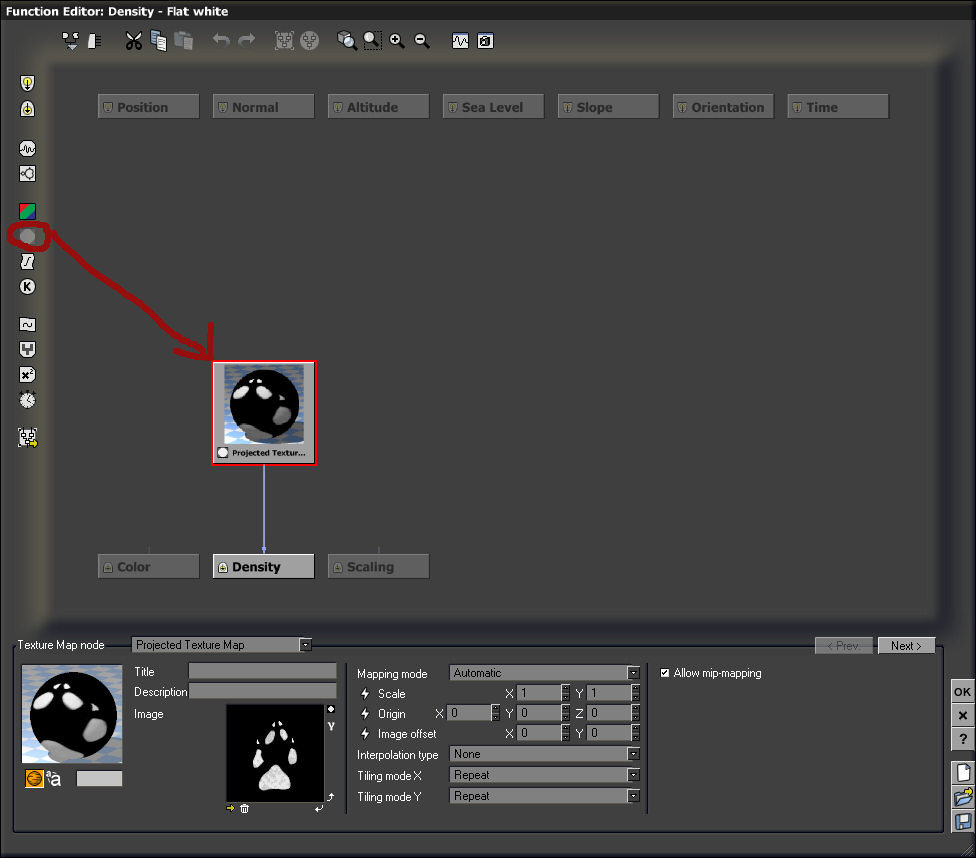Add an input node from left toolbar
Screen dimensions: 976x858
(27, 83)
